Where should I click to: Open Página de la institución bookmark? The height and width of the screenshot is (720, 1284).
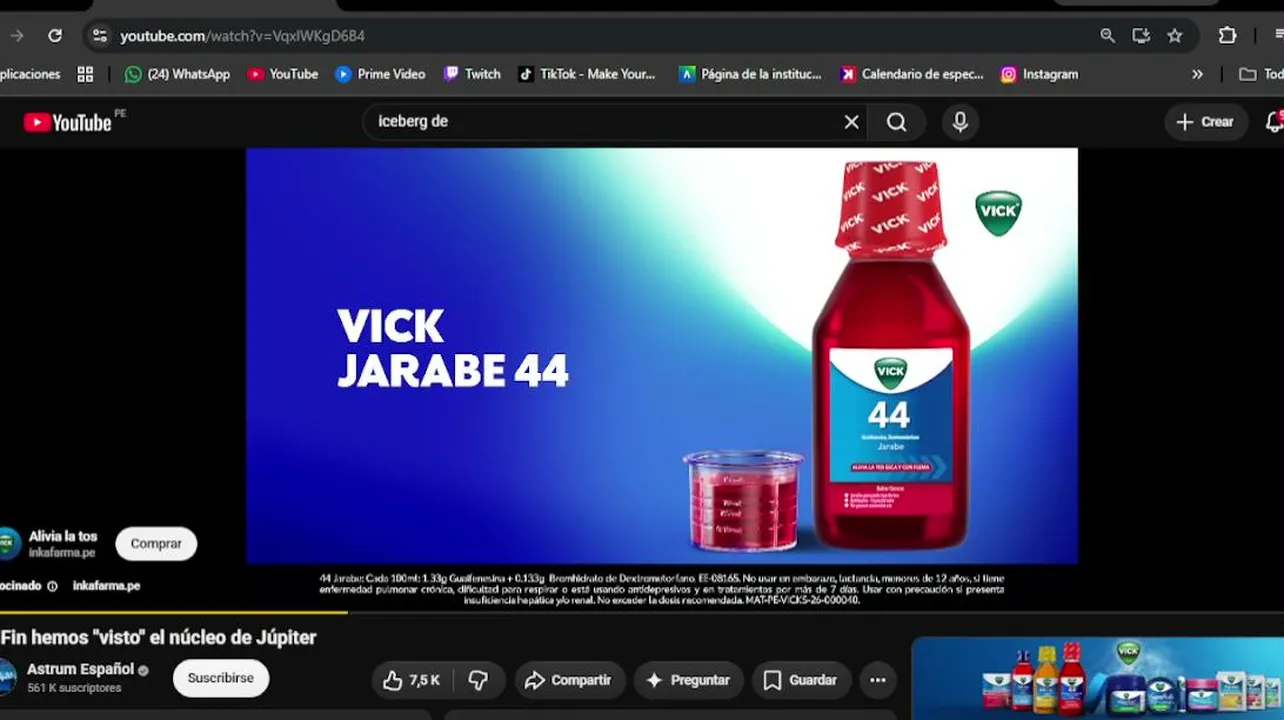750,74
